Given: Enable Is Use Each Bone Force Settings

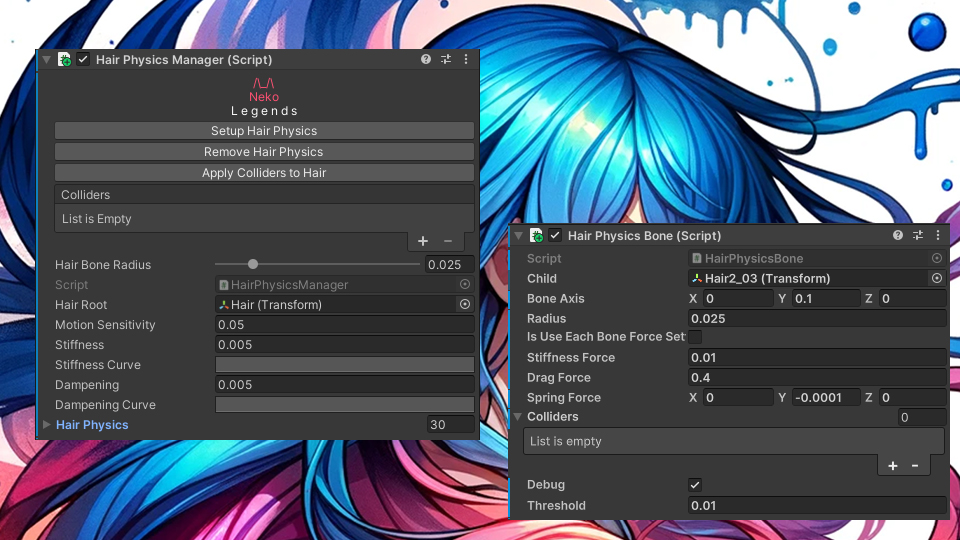Looking at the screenshot, I should tap(695, 337).
